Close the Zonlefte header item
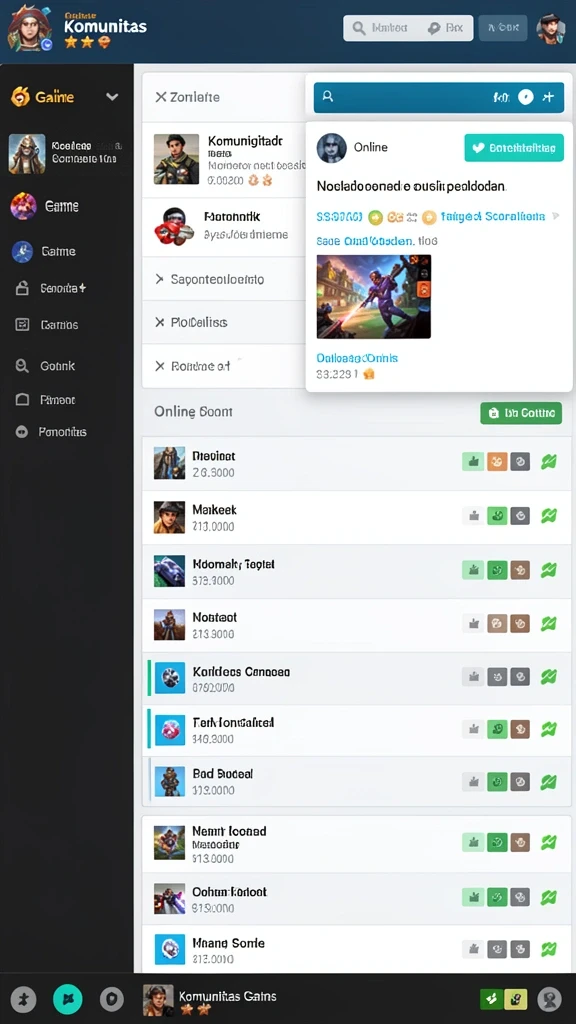The width and height of the screenshot is (576, 1024). pos(161,97)
